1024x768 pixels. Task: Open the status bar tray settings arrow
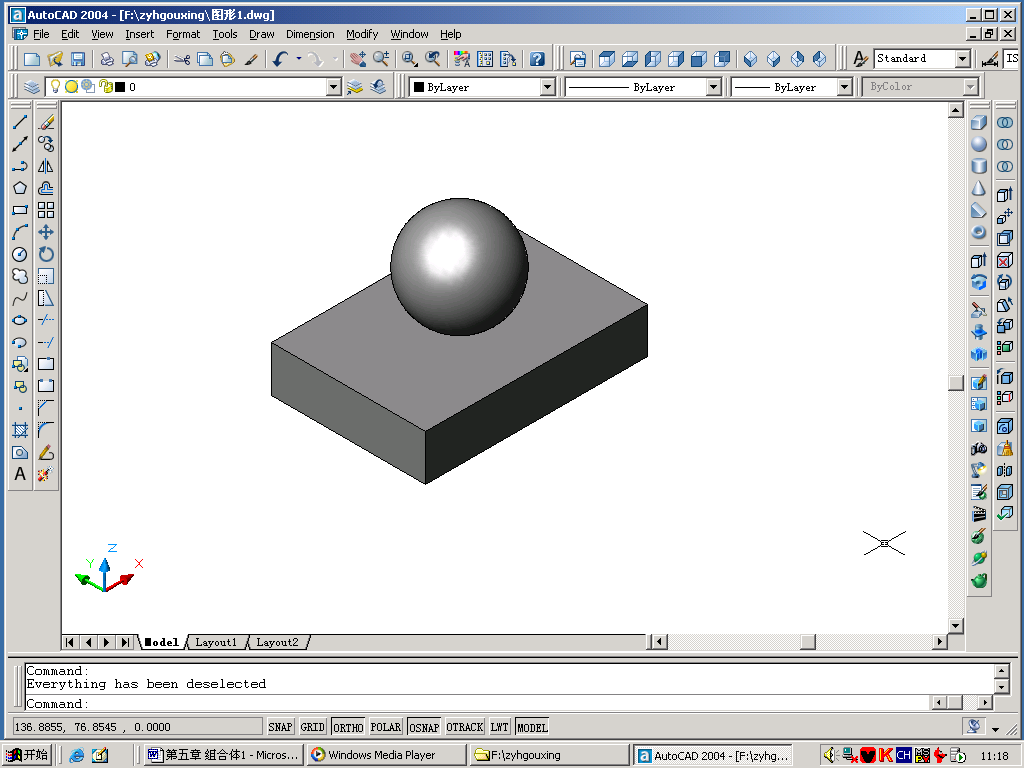(x=995, y=729)
